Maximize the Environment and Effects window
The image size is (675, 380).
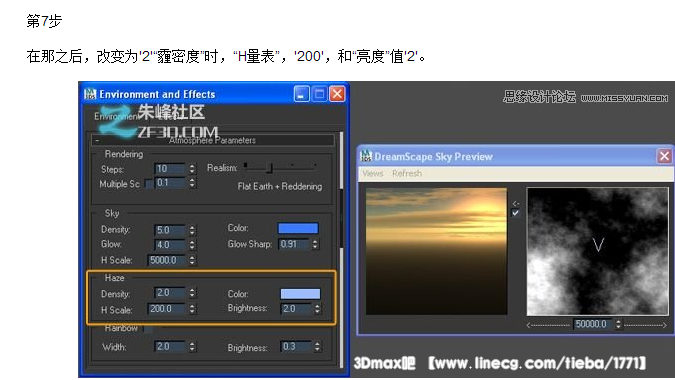click(x=319, y=93)
